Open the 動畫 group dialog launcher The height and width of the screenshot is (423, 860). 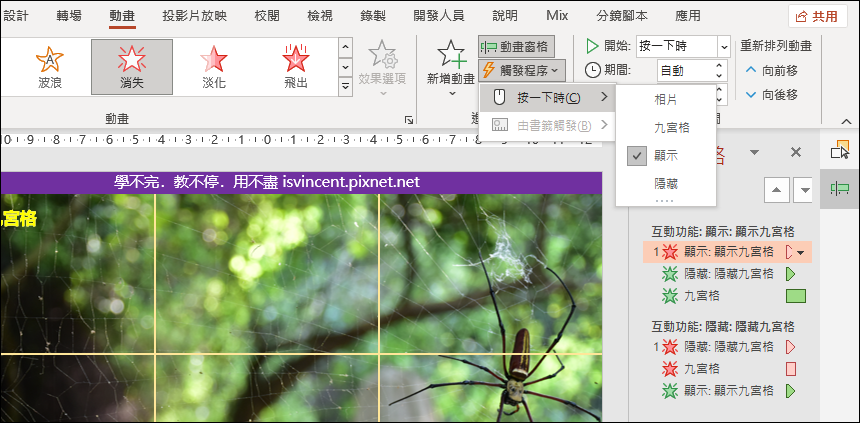[x=408, y=119]
